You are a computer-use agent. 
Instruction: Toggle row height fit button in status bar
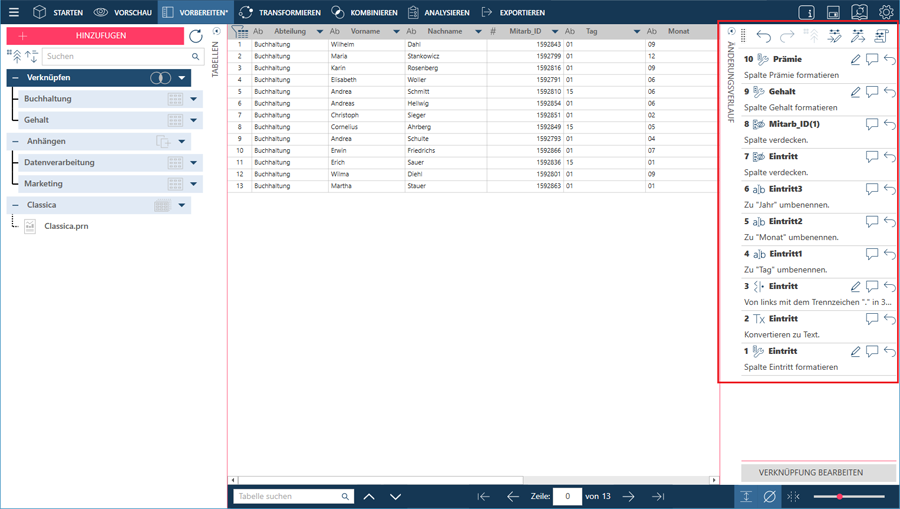[746, 496]
